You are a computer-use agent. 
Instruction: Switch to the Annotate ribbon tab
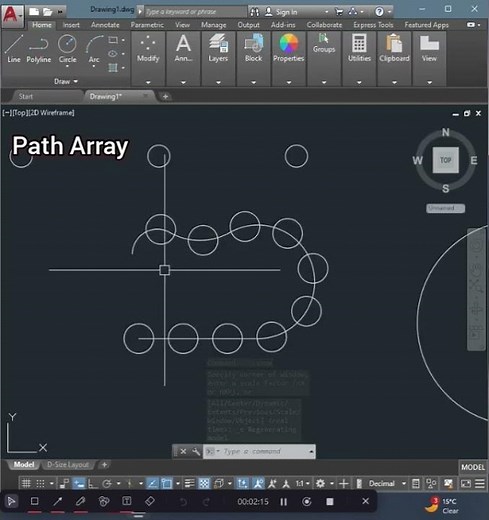coord(105,25)
